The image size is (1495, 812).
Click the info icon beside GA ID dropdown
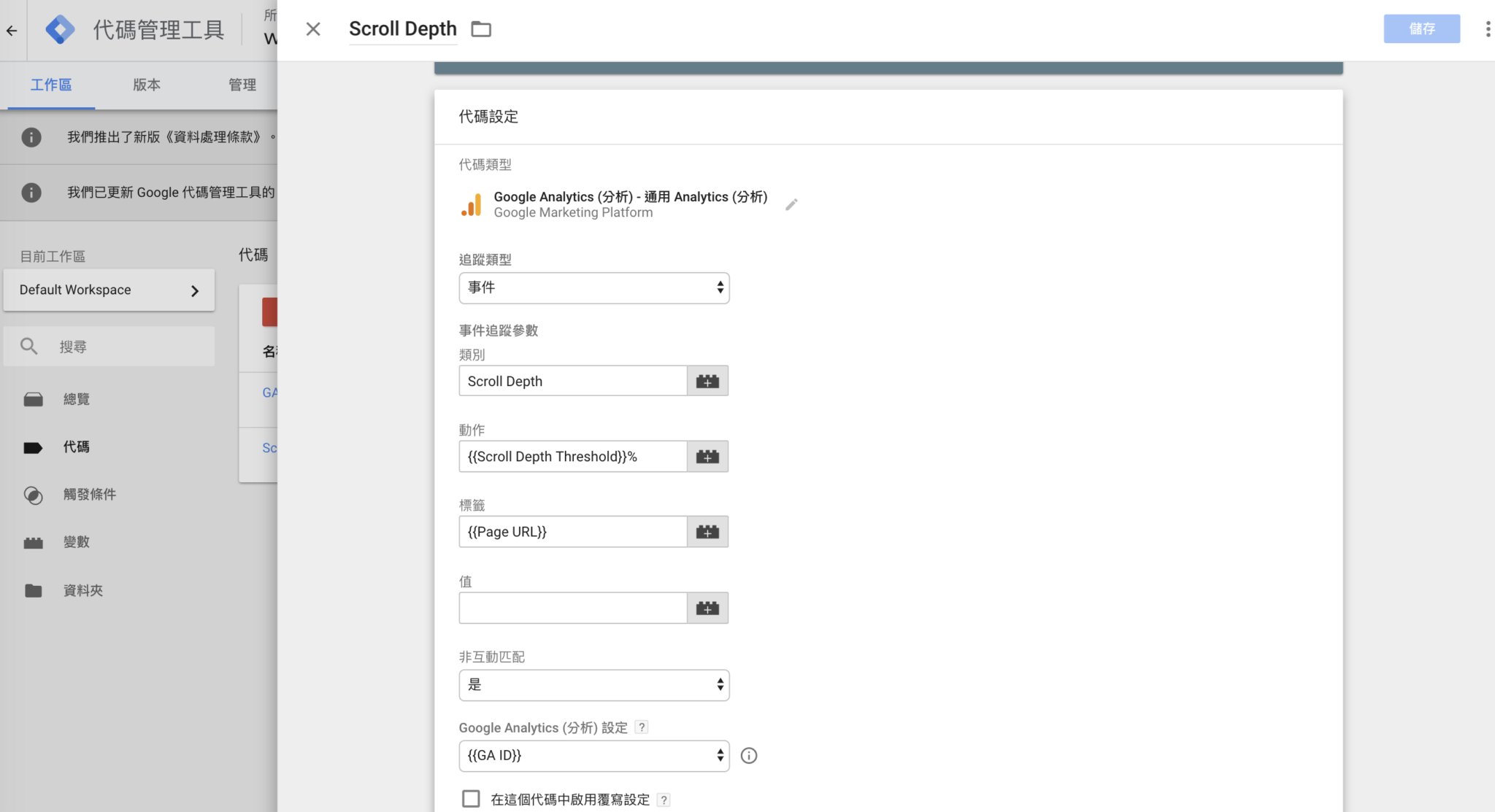(749, 756)
